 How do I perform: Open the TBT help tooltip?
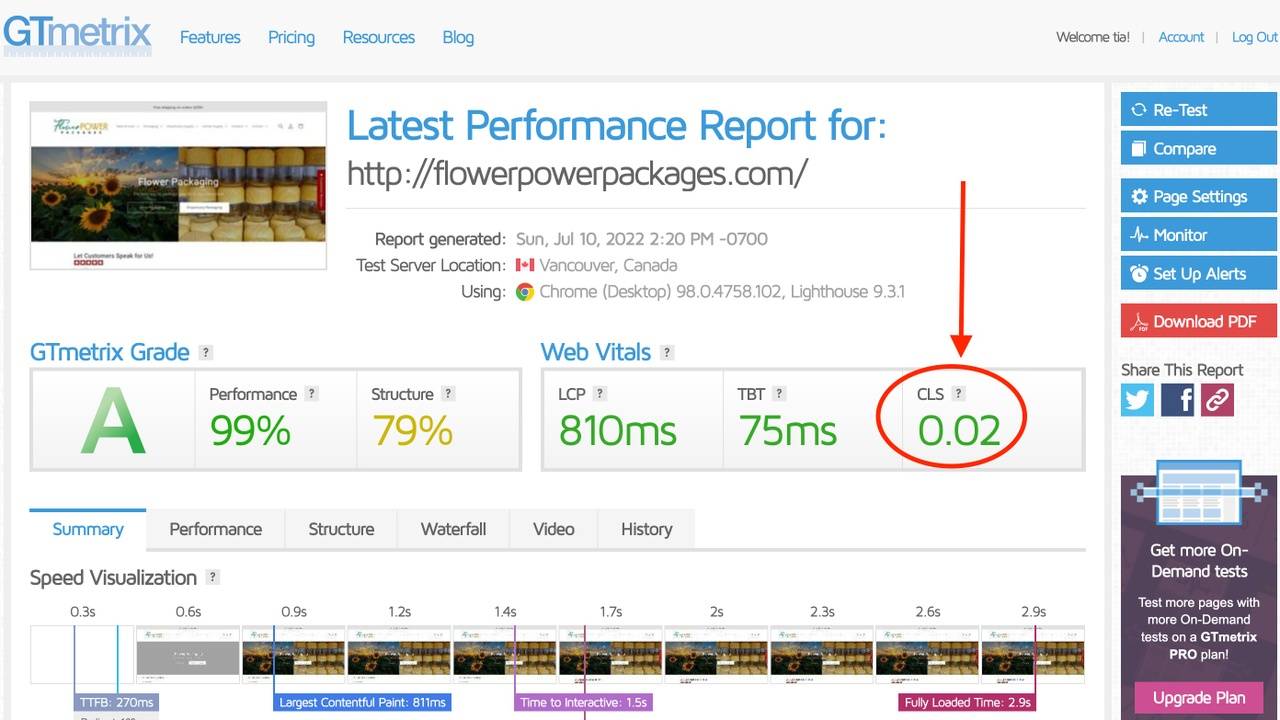click(x=781, y=393)
